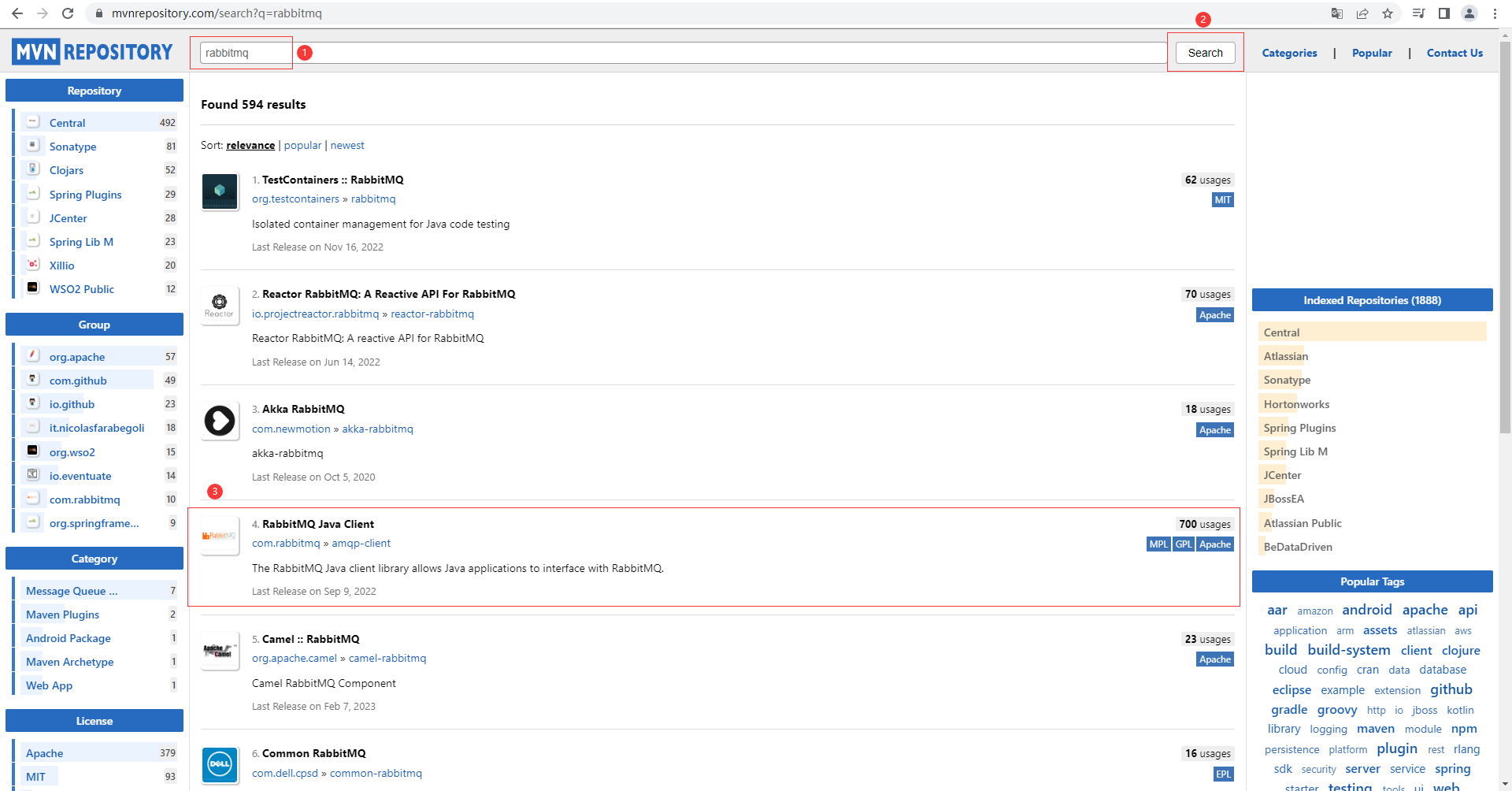Click the search input field with rabbitmq
This screenshot has width=1512, height=791.
[x=683, y=53]
